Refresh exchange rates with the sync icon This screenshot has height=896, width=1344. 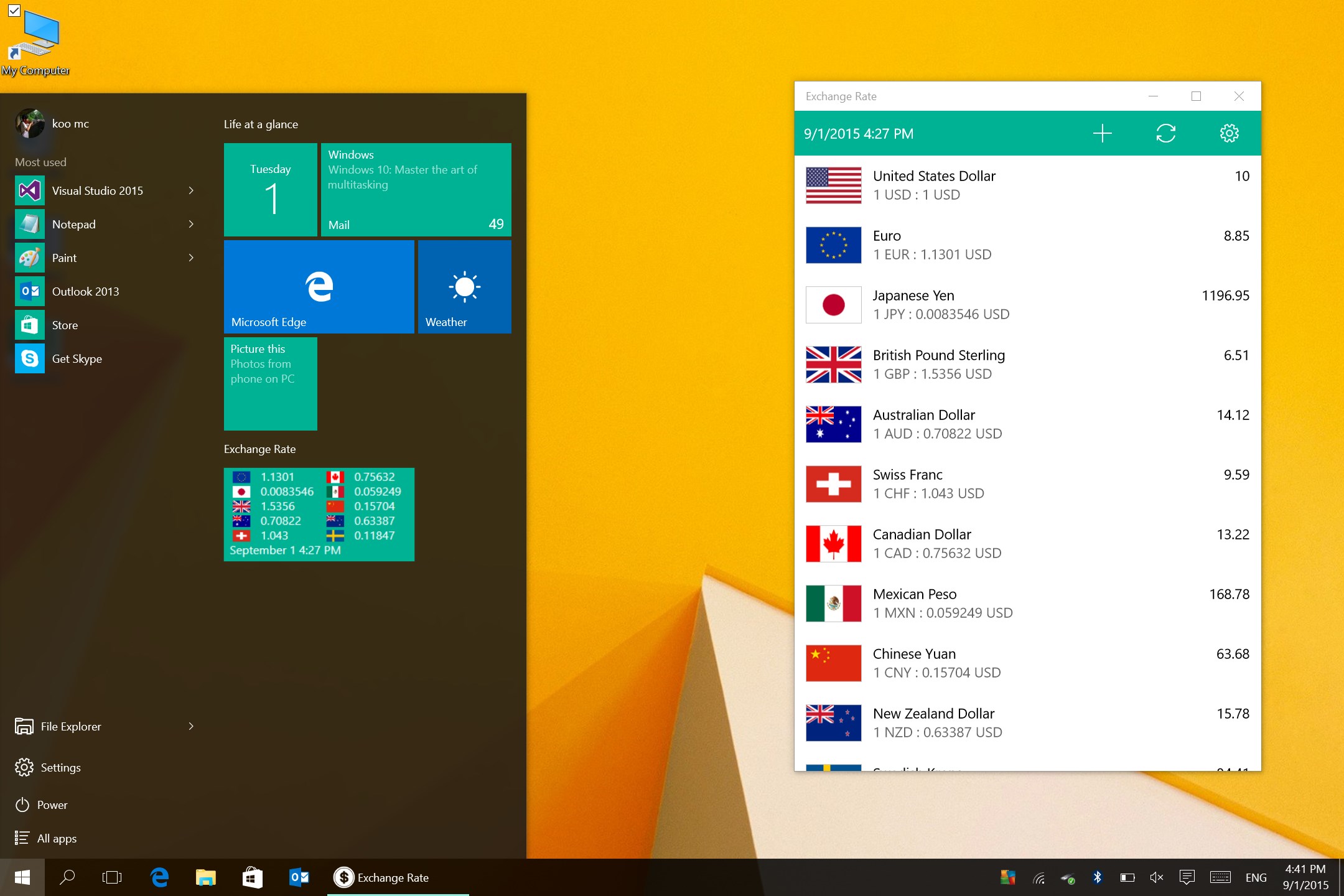tap(1165, 133)
